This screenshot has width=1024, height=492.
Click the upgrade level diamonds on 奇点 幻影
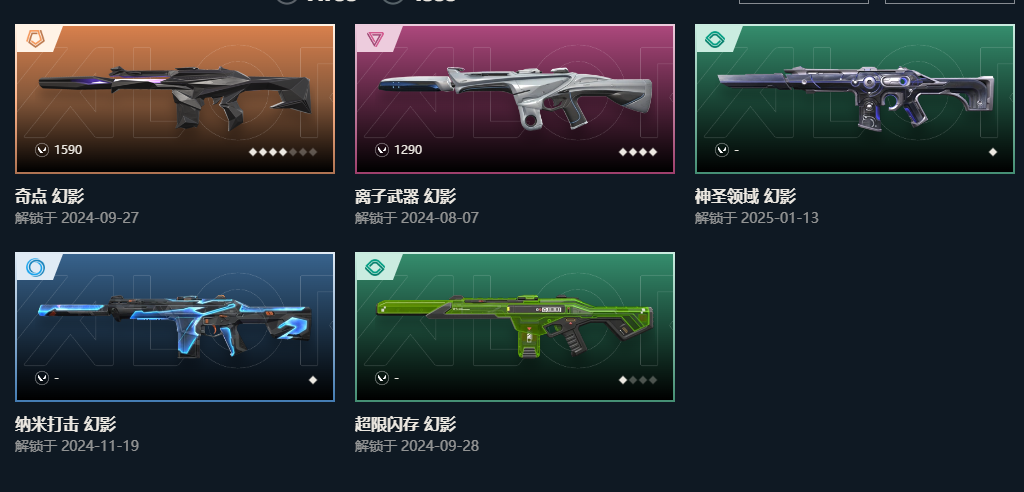click(x=283, y=152)
